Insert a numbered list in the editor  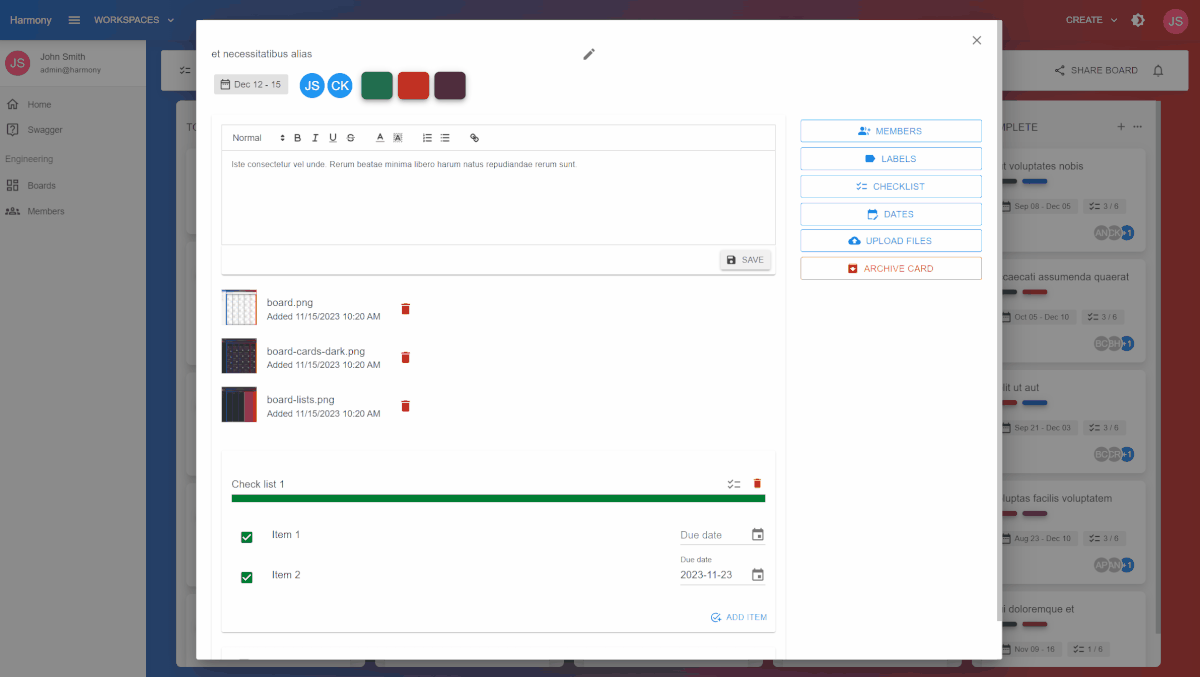[427, 138]
